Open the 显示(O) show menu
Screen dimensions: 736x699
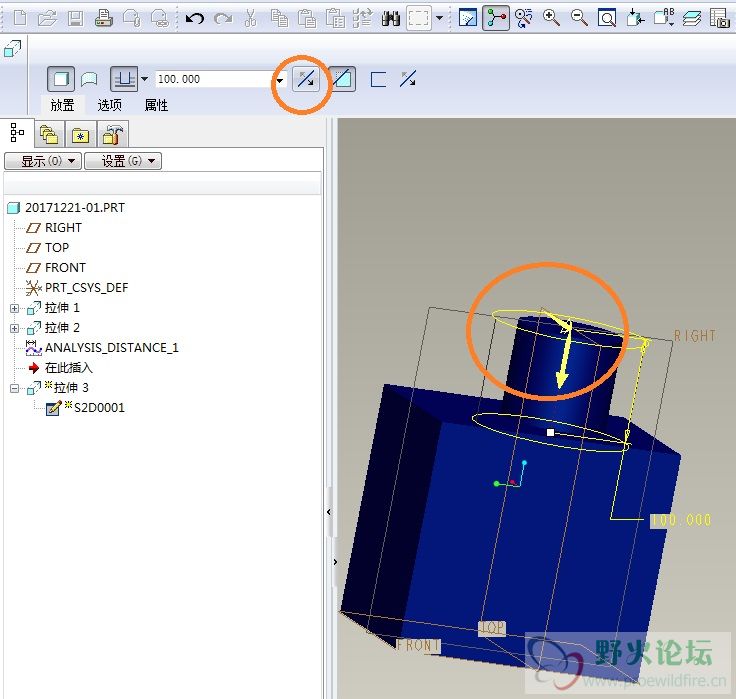[43, 161]
